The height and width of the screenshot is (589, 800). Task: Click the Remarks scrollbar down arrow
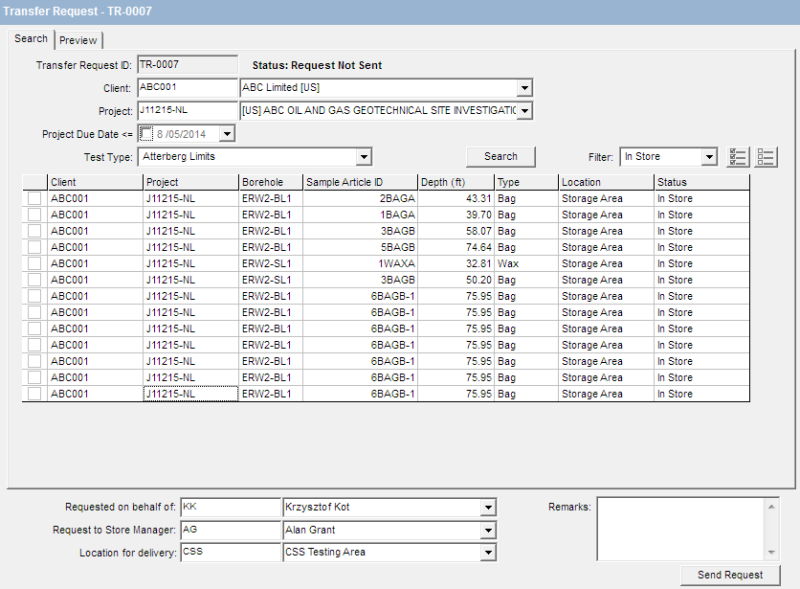771,554
